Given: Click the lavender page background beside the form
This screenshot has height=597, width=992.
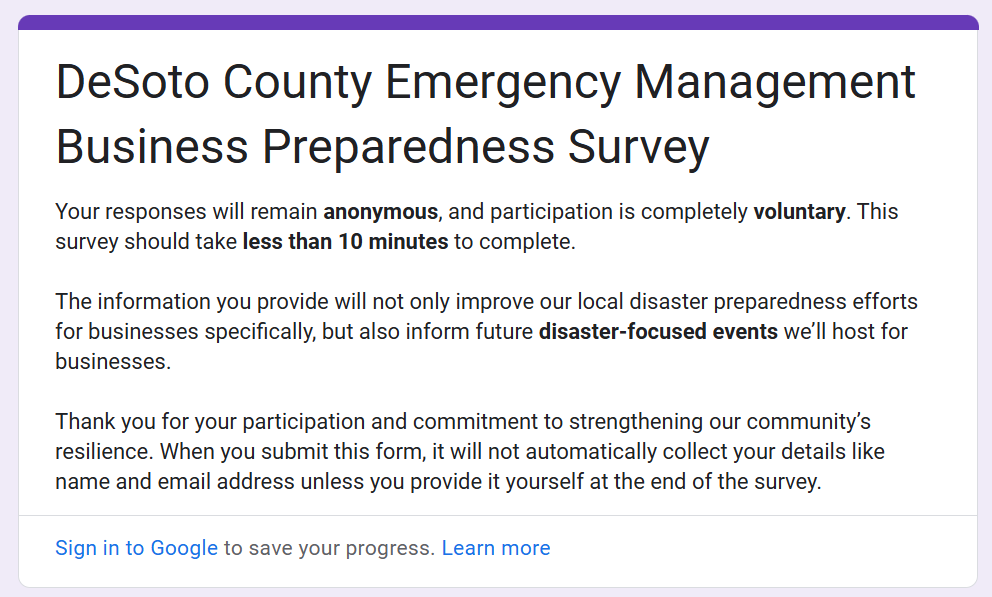Looking at the screenshot, I should [x=8, y=300].
